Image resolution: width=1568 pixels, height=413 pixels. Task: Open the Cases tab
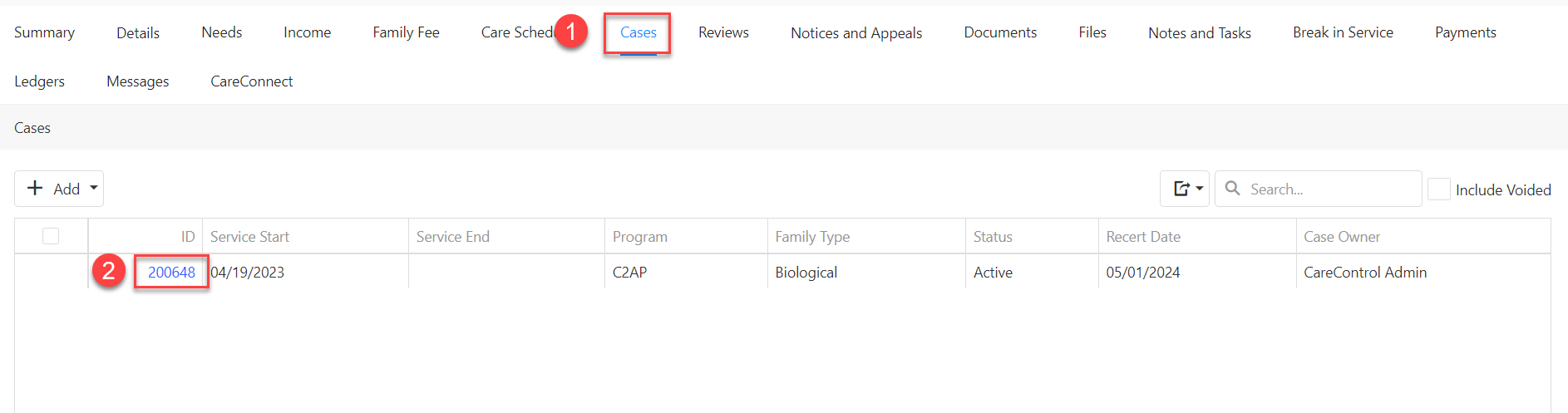click(638, 32)
